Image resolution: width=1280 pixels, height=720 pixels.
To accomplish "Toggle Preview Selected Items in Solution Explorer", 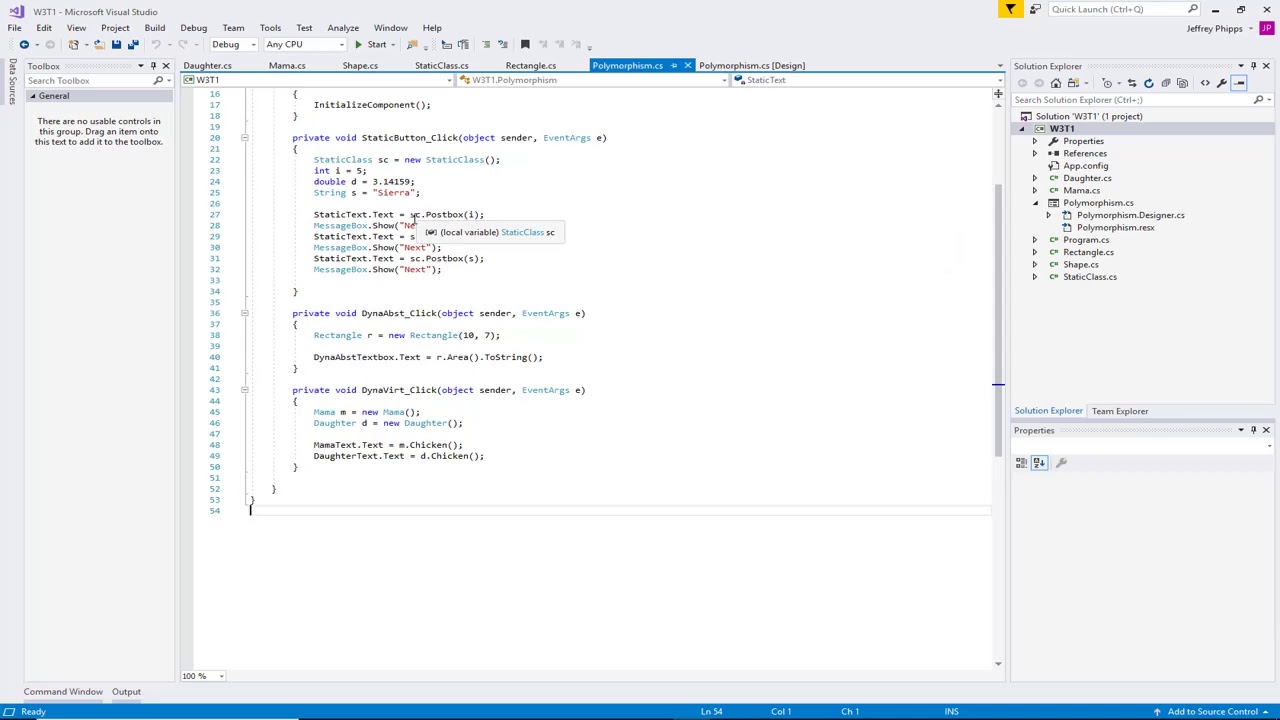I will [x=1239, y=83].
